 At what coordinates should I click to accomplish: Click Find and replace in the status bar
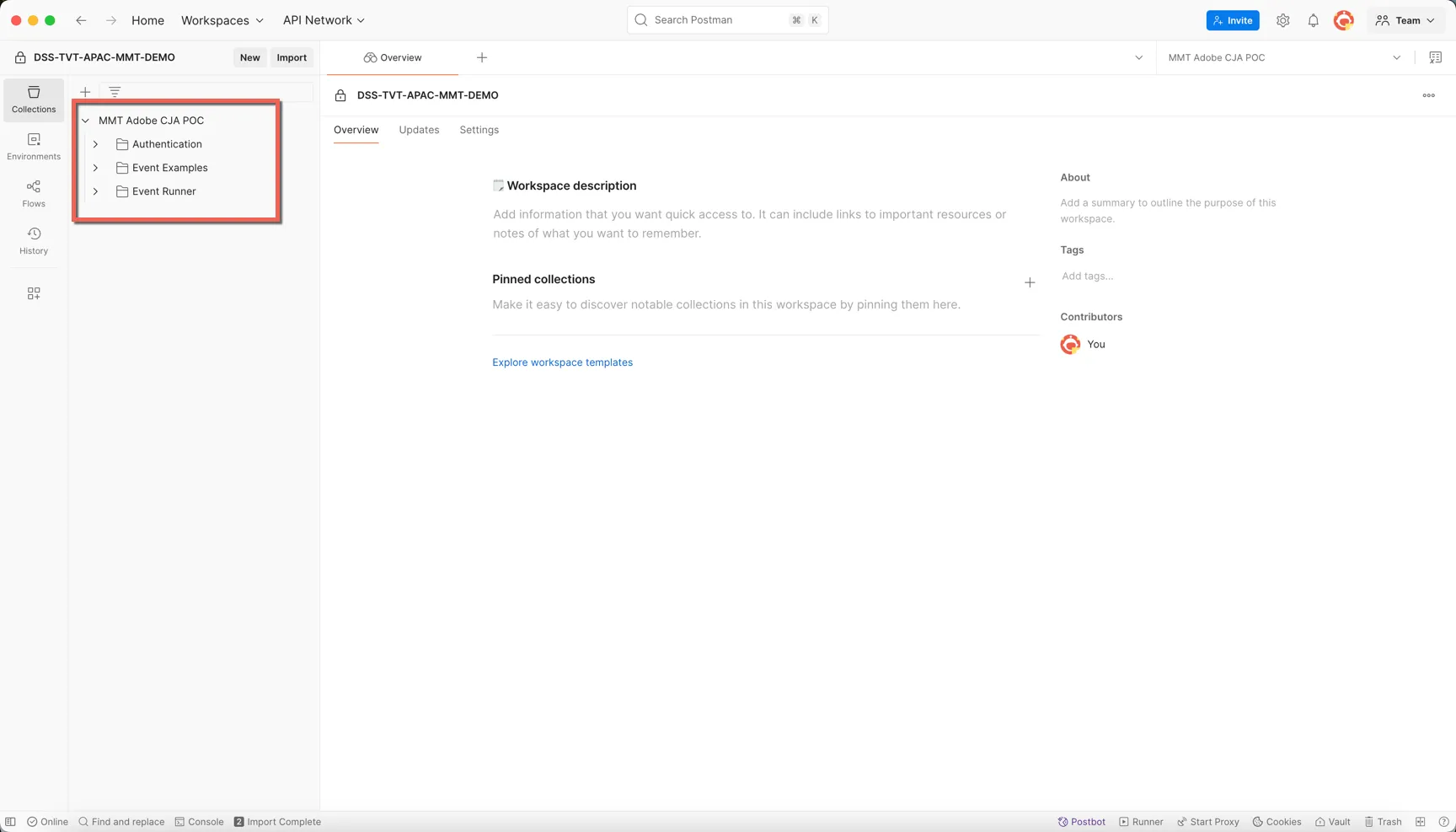121,822
